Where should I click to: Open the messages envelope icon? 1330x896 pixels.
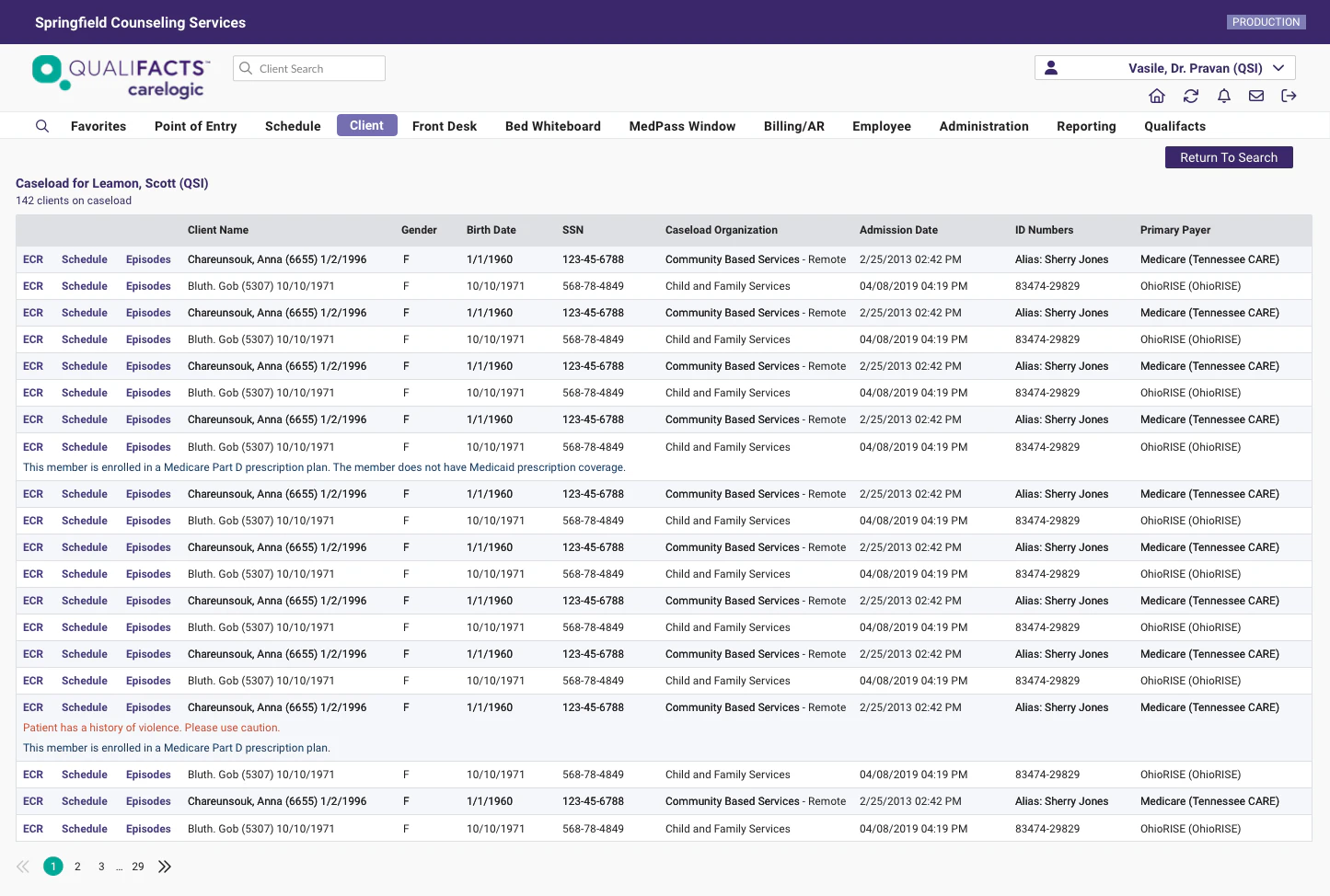1255,96
